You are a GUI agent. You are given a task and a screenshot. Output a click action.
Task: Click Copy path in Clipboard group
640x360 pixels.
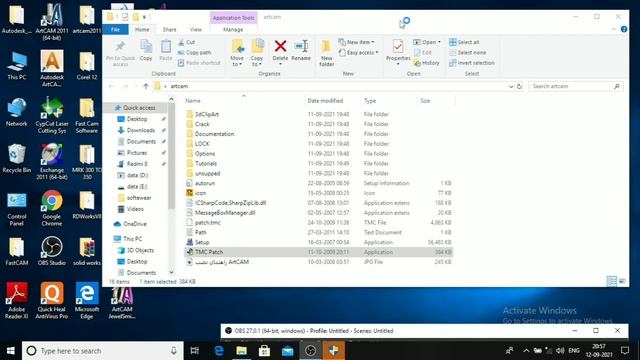[x=194, y=53]
